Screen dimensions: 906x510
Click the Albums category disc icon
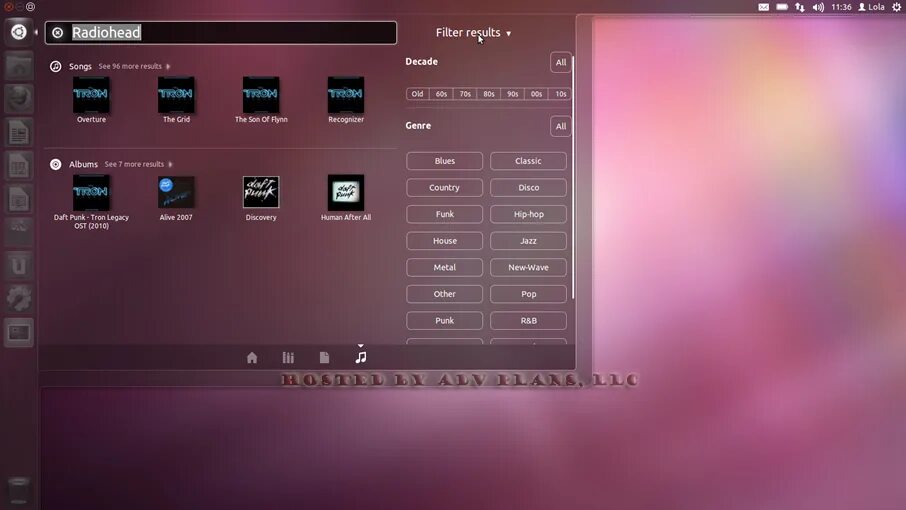point(55,165)
